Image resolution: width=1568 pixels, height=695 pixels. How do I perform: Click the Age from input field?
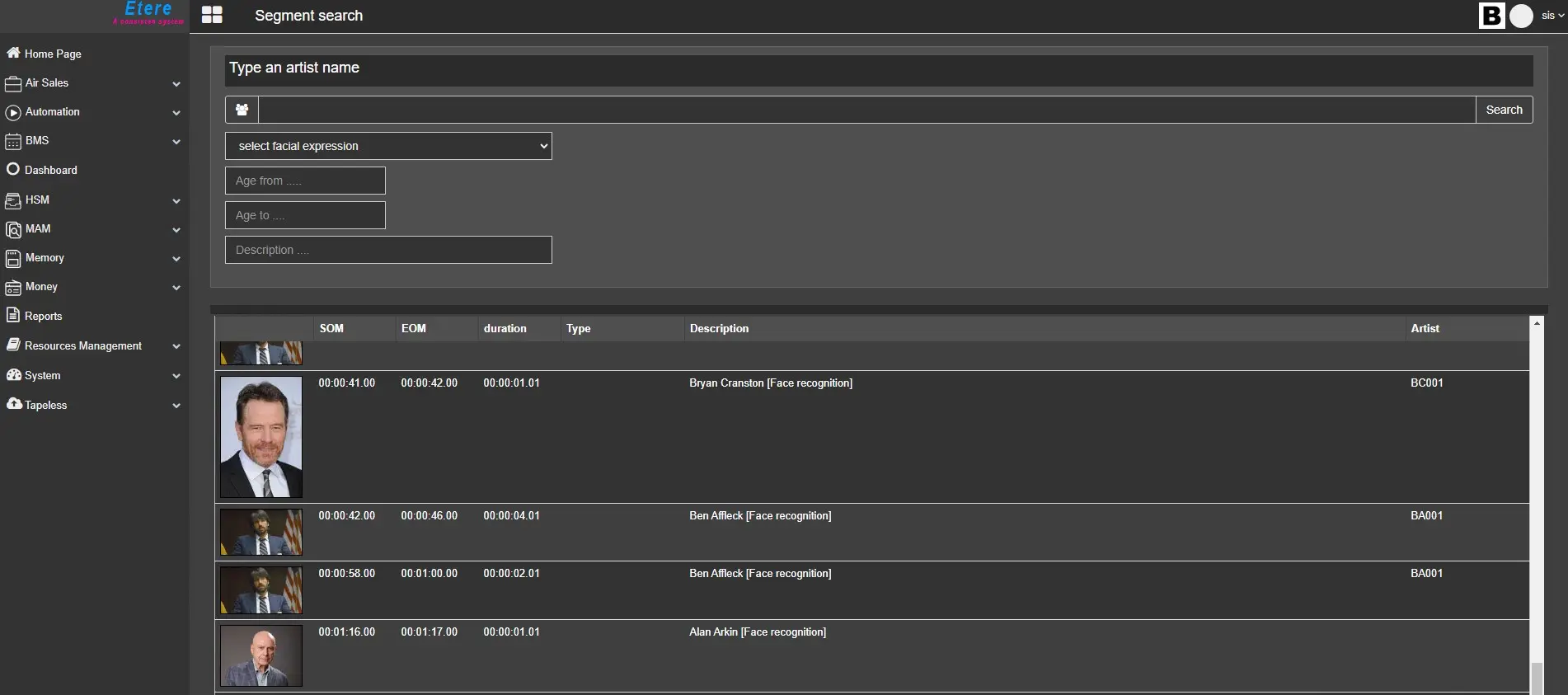point(305,181)
